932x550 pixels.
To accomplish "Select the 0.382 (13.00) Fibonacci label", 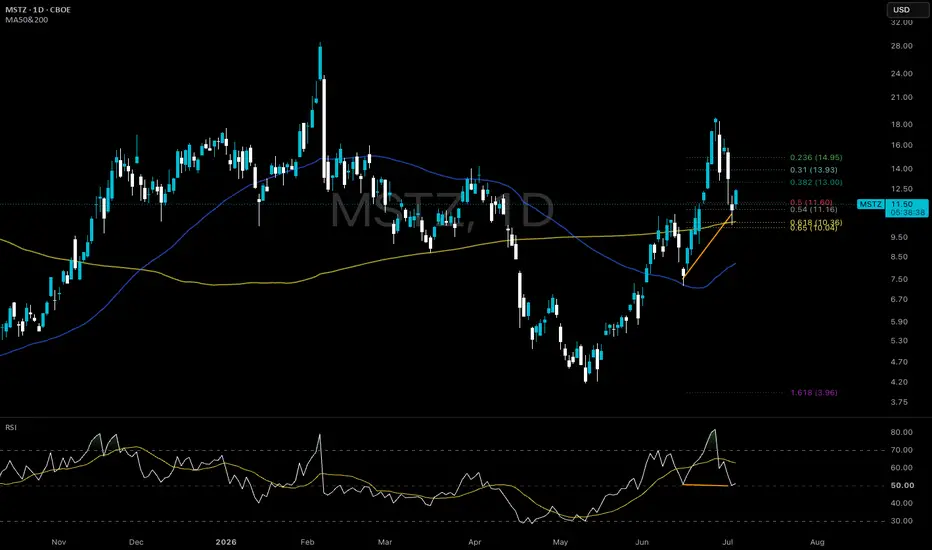I will click(x=816, y=183).
